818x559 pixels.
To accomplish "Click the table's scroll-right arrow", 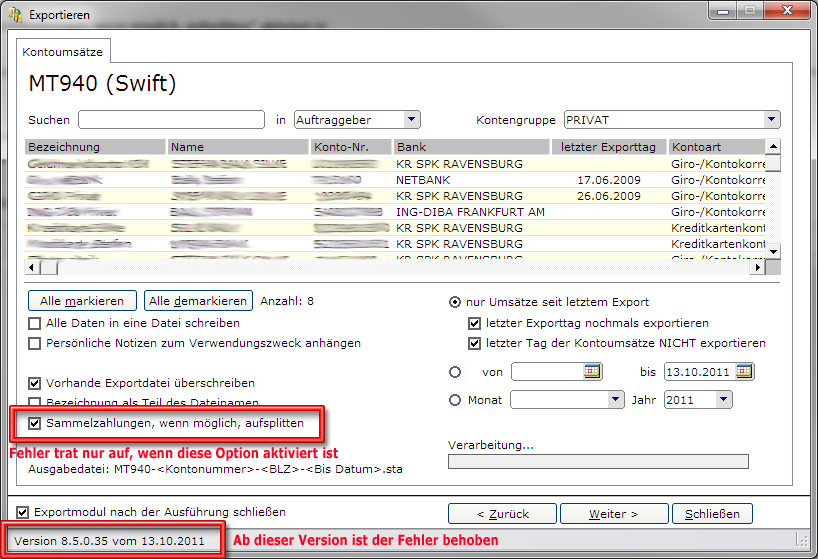I will click(757, 268).
